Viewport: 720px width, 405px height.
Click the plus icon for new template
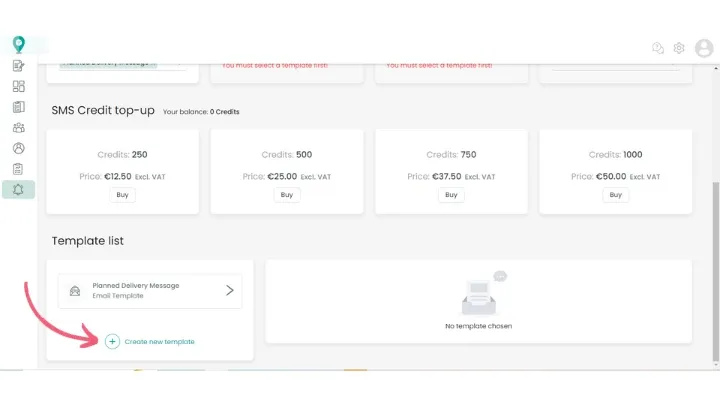112,342
